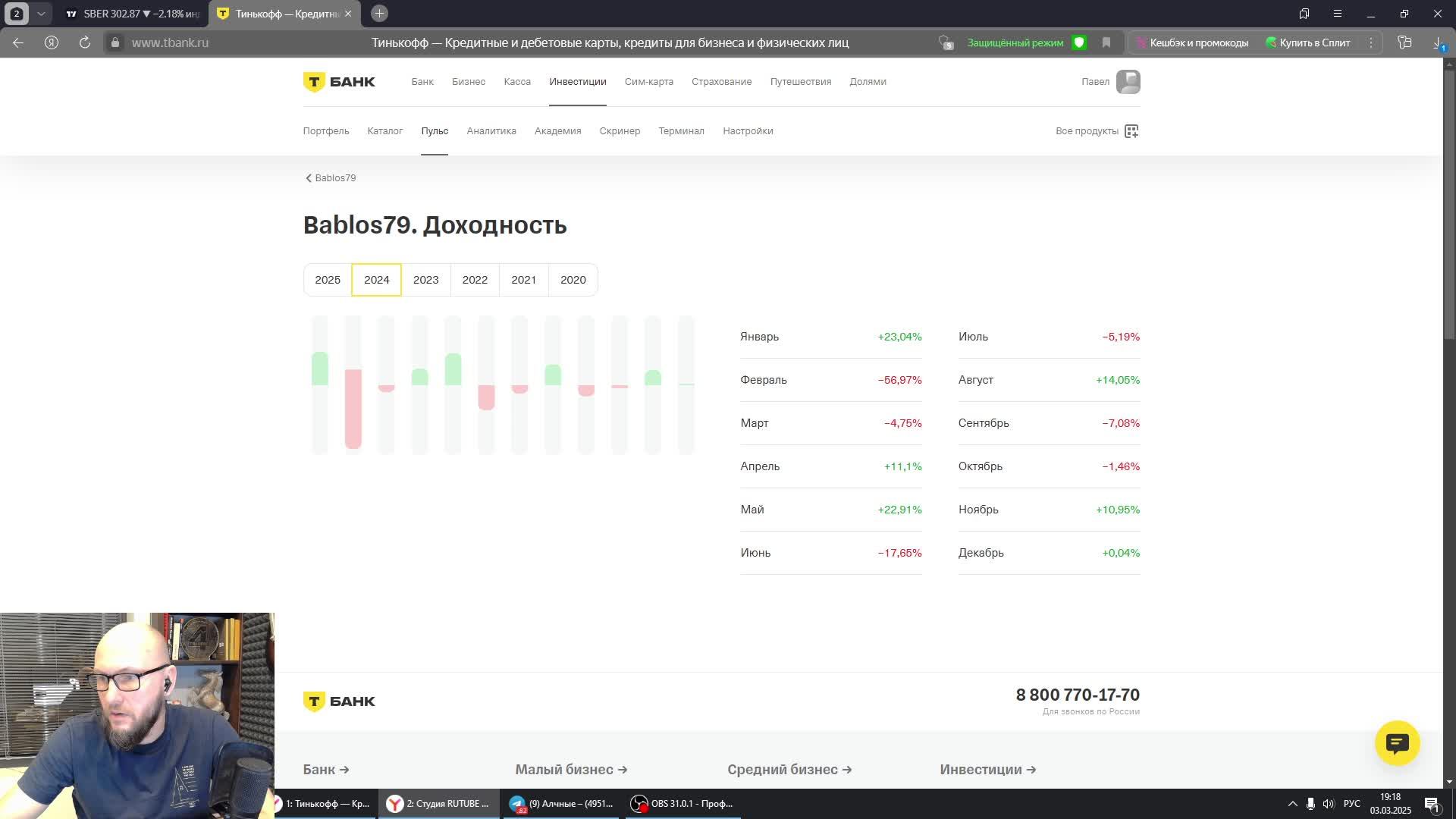Click the Защищённый режим shield icon
Viewport: 1456px width, 819px height.
point(1079,42)
